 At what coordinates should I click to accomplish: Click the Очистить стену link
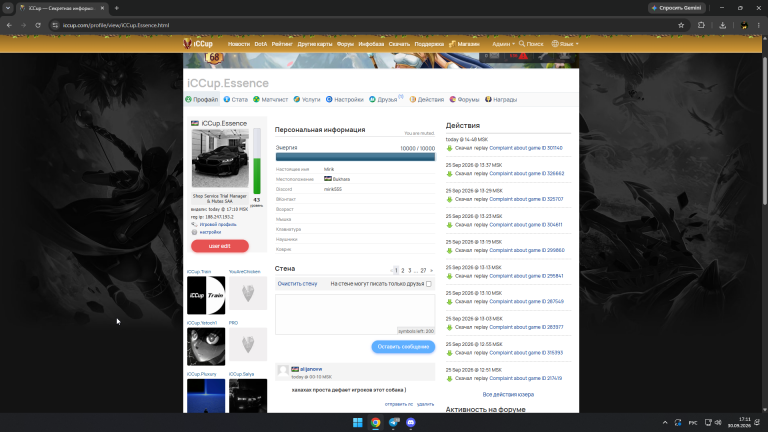coord(297,284)
